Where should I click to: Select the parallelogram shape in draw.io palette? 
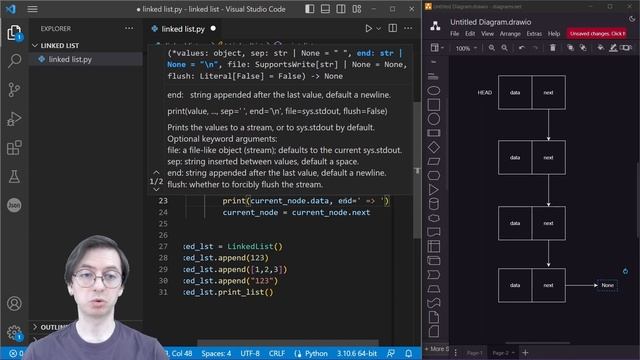[x=433, y=162]
